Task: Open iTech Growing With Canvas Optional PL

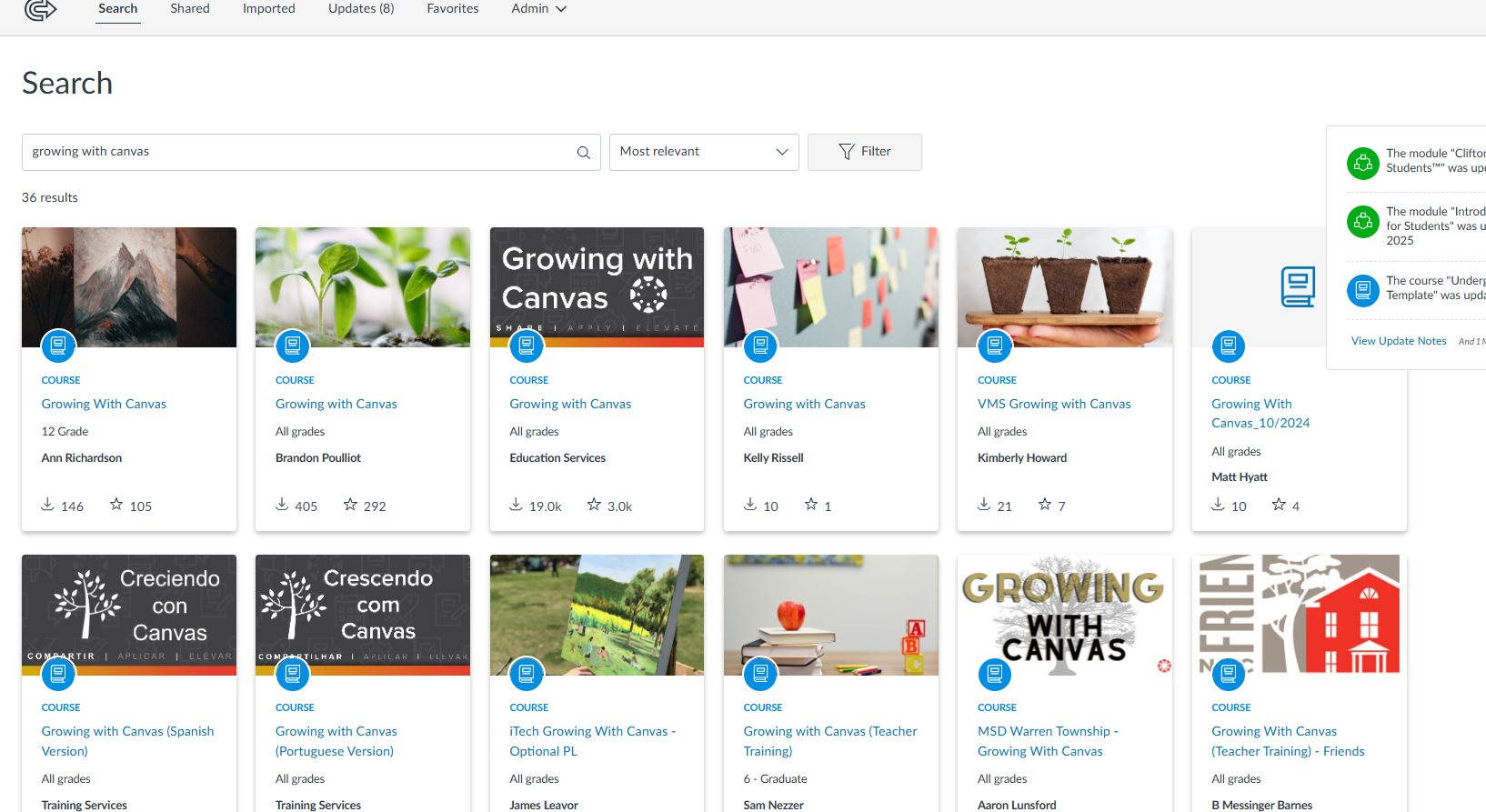Action: [x=593, y=741]
